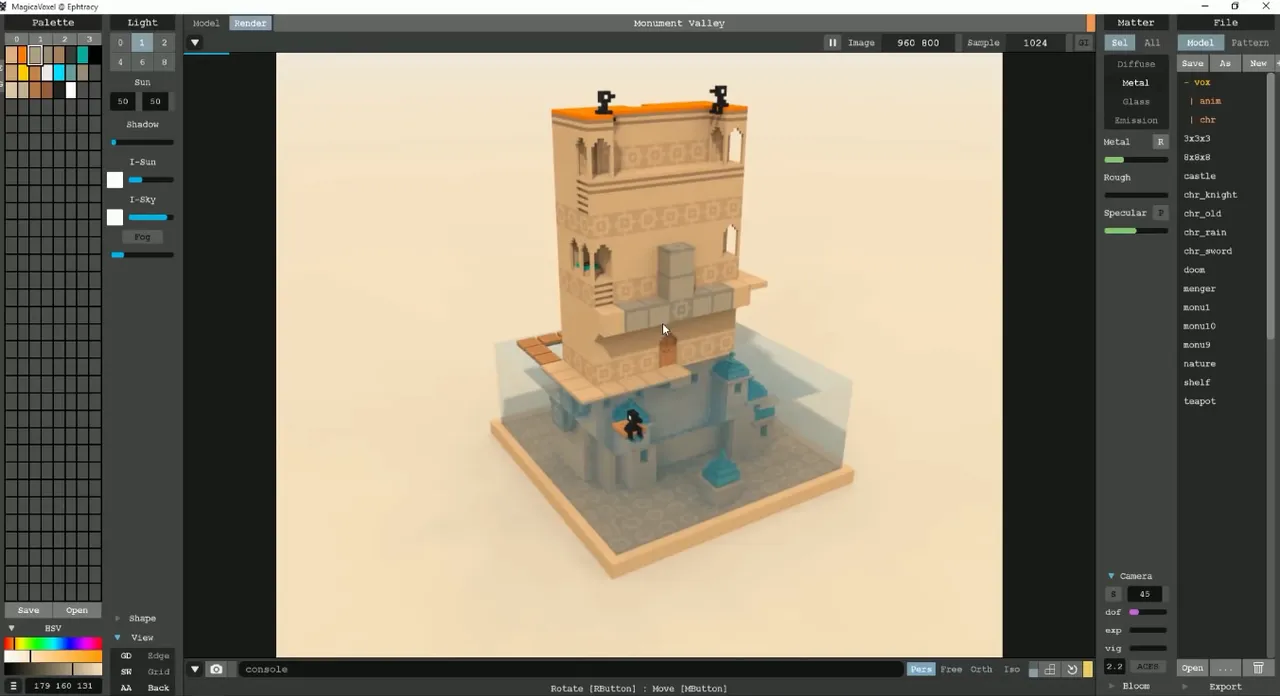This screenshot has width=1280, height=696.
Task: Expand the Shape section
Action: [x=117, y=619]
